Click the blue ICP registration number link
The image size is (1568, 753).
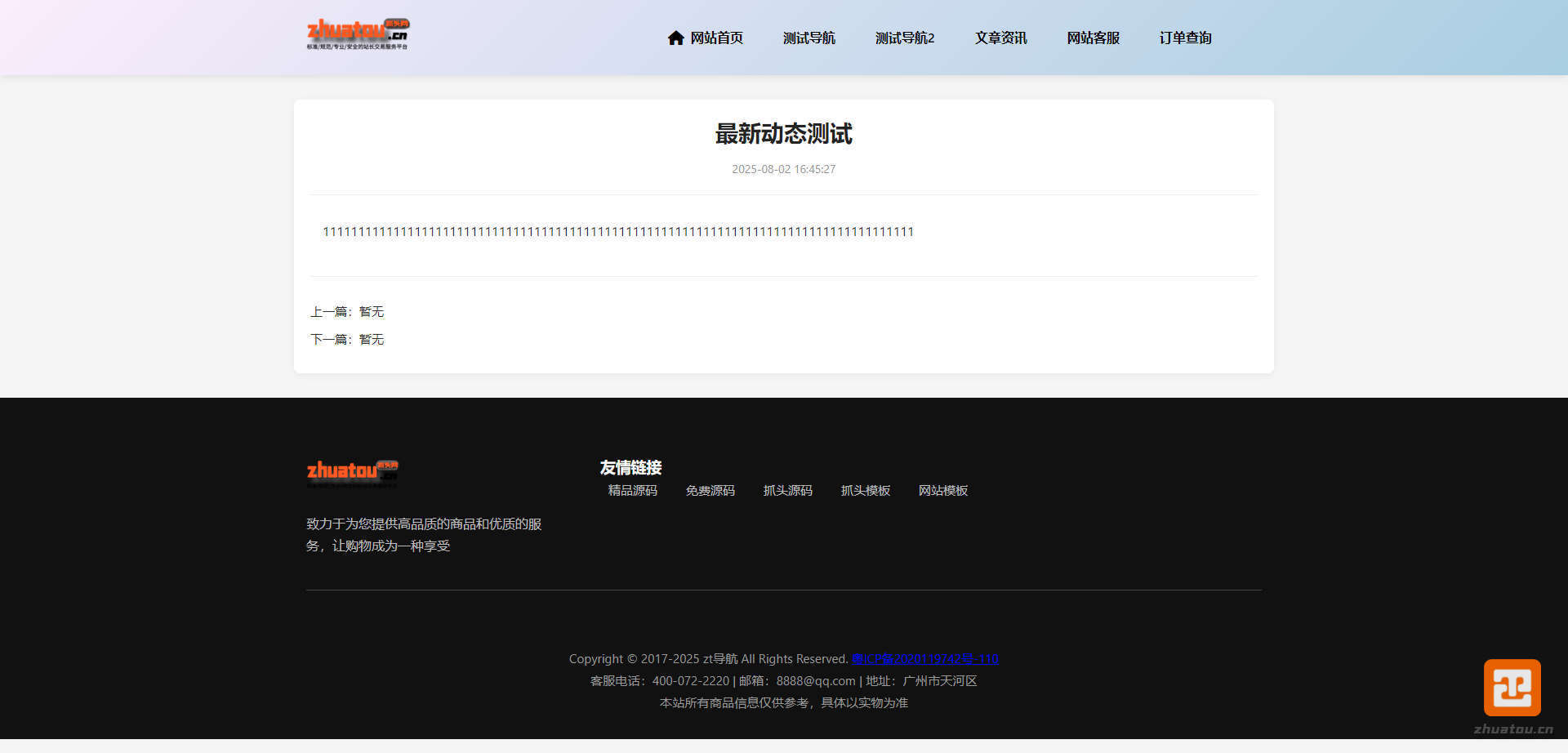[x=924, y=658]
